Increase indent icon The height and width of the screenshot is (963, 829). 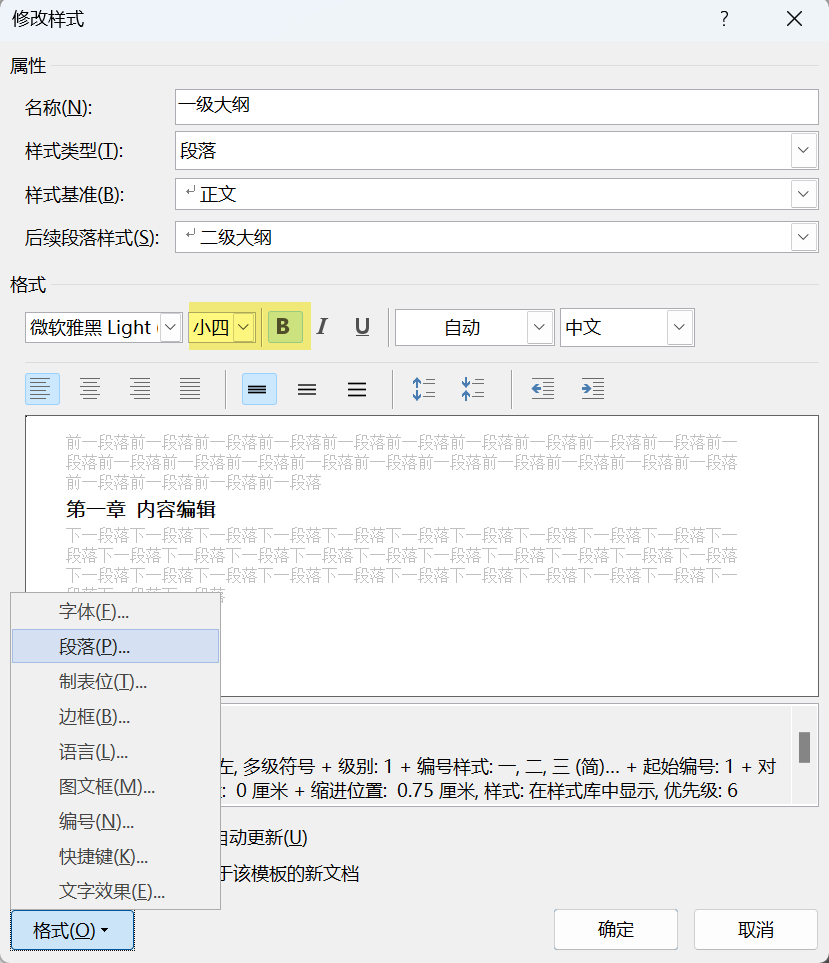click(x=593, y=389)
